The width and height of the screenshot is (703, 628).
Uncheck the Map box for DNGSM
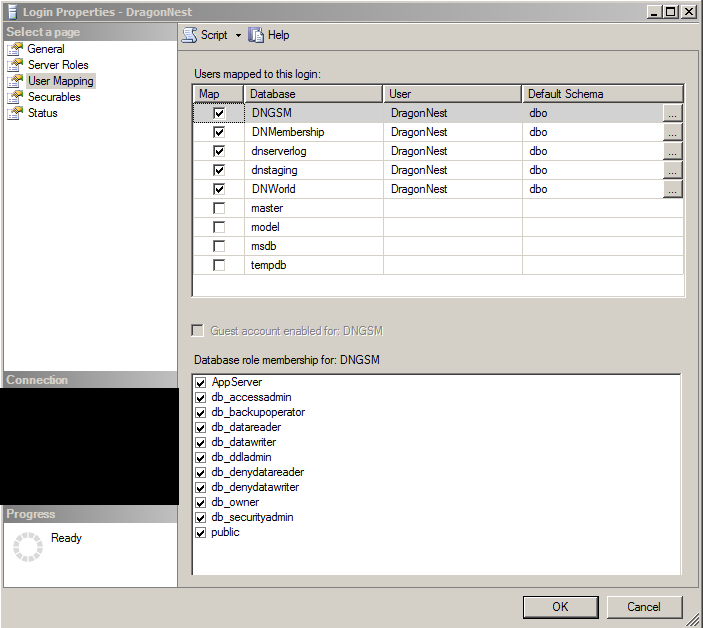point(219,113)
